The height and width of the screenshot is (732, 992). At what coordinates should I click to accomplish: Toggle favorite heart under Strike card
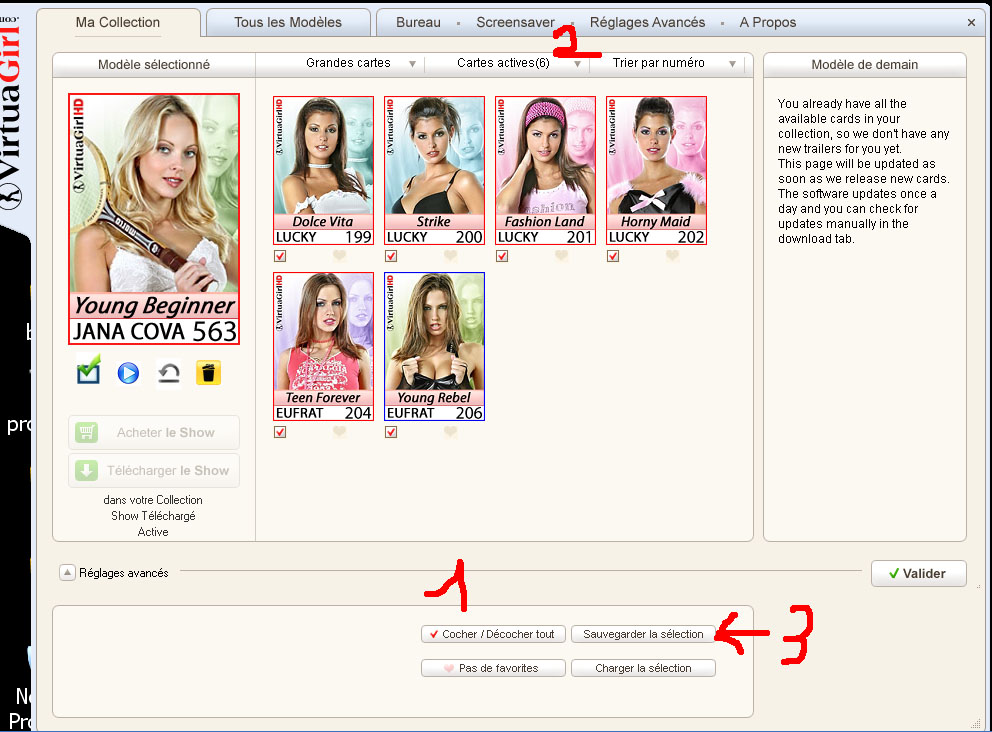pos(450,256)
